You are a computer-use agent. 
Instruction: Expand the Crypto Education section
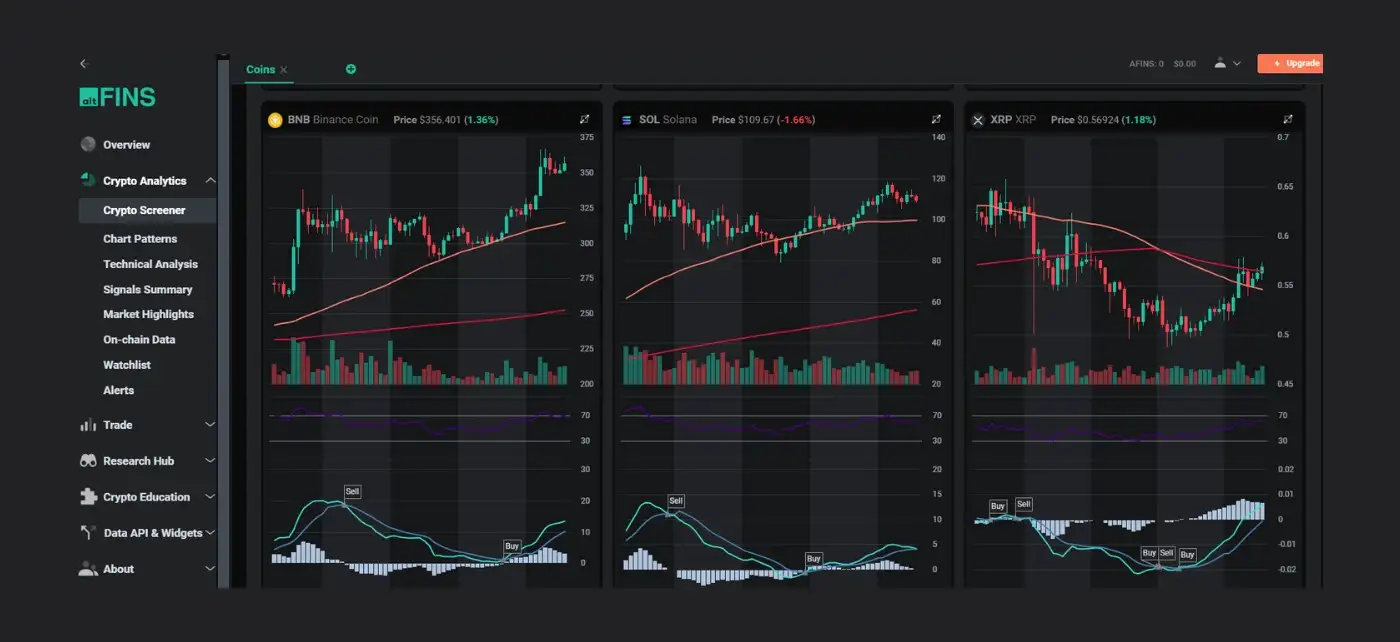210,497
